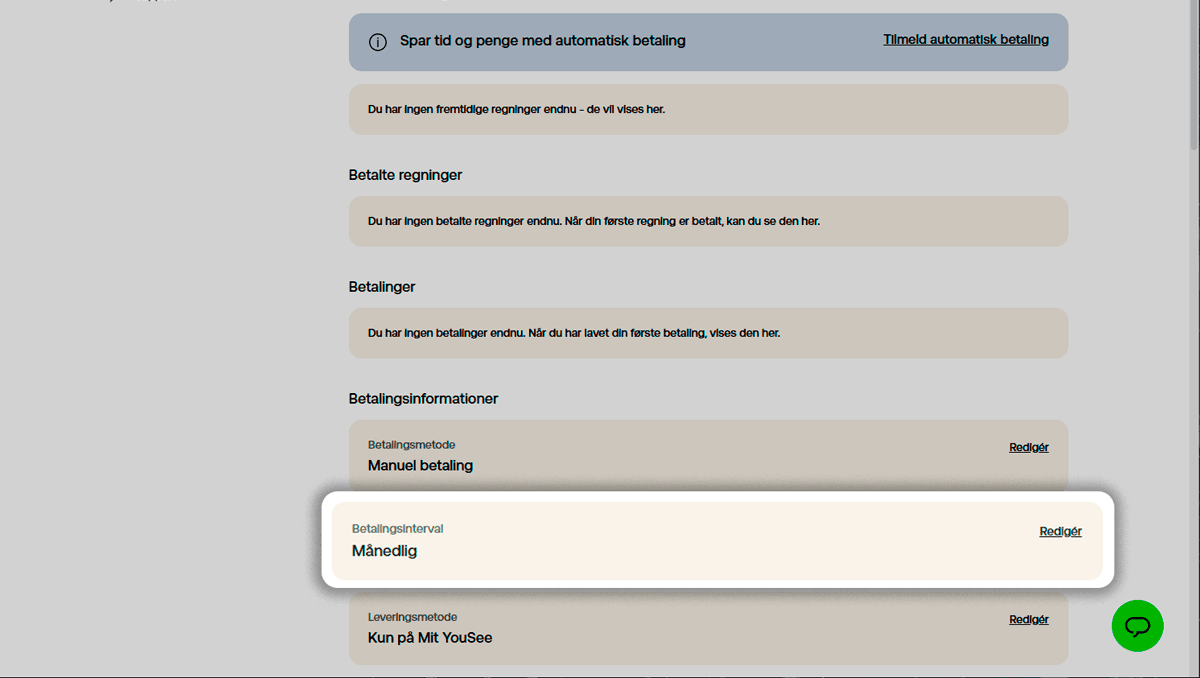Click the info icon in the automatic payment banner
Viewport: 1200px width, 678px height.
[x=377, y=42]
